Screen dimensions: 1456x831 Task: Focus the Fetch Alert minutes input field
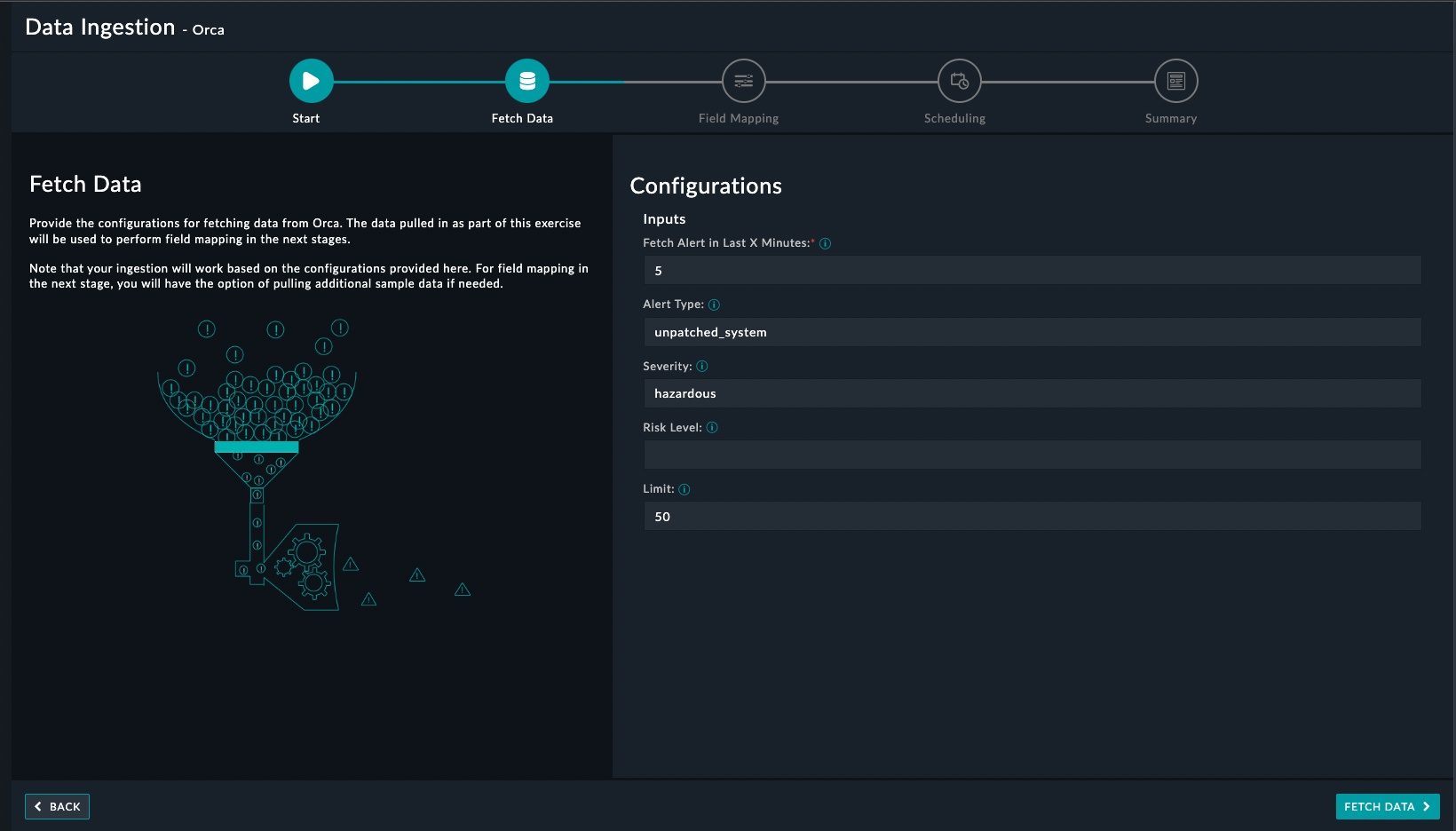click(x=1032, y=271)
